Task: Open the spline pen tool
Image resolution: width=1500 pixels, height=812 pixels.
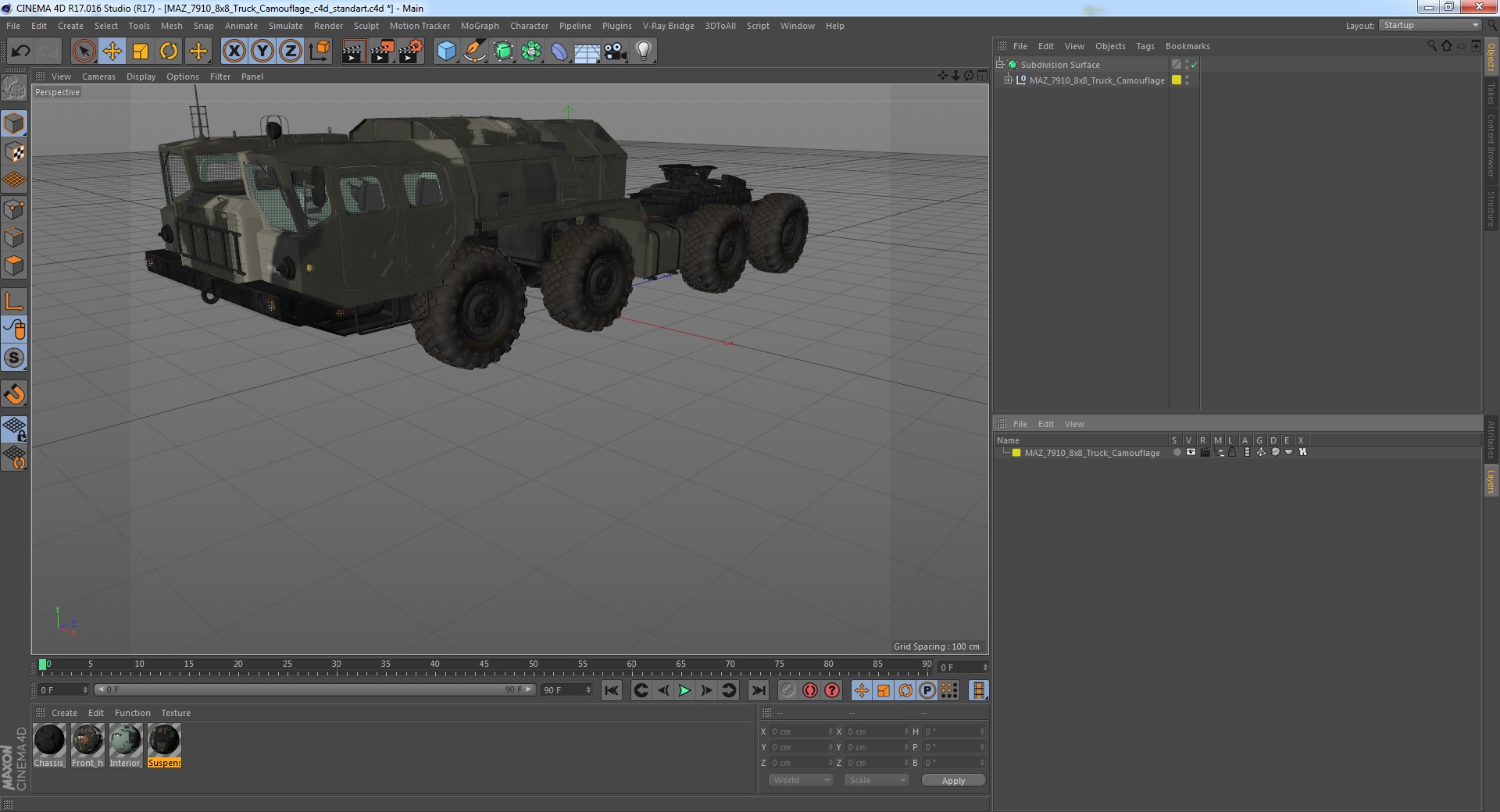Action: (x=475, y=52)
